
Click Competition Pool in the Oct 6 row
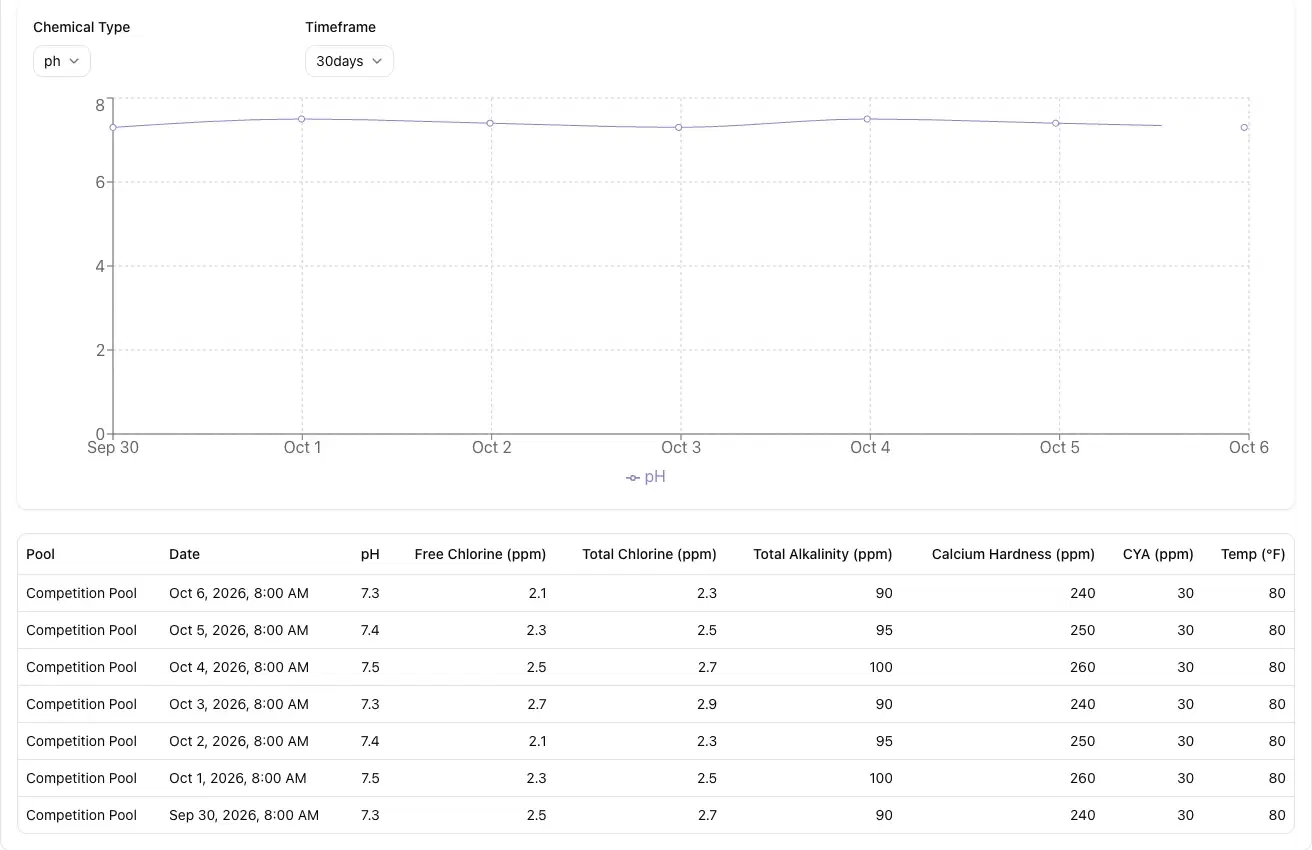coord(81,593)
